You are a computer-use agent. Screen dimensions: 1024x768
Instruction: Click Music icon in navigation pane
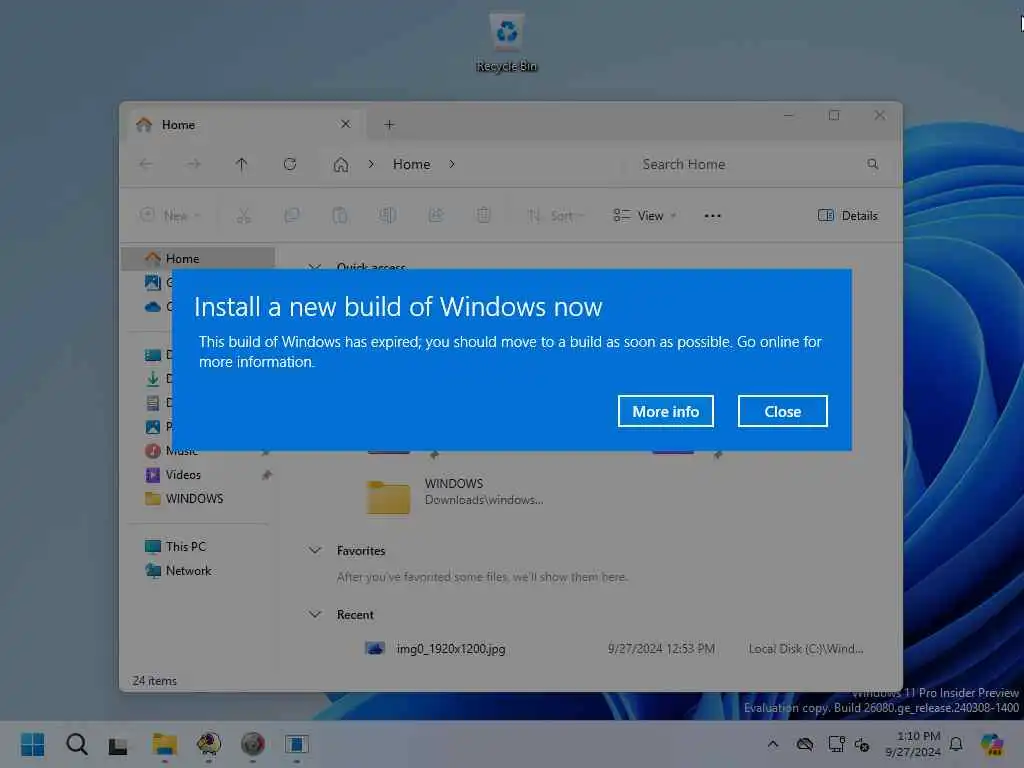(x=153, y=451)
